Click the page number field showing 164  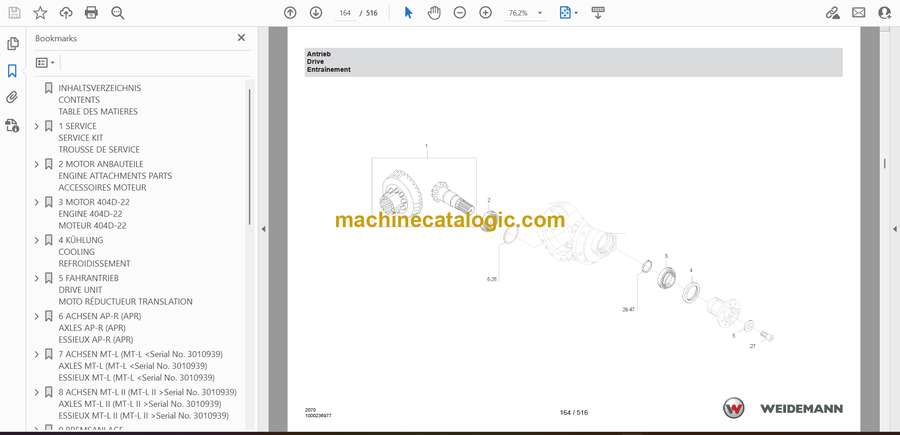click(345, 13)
